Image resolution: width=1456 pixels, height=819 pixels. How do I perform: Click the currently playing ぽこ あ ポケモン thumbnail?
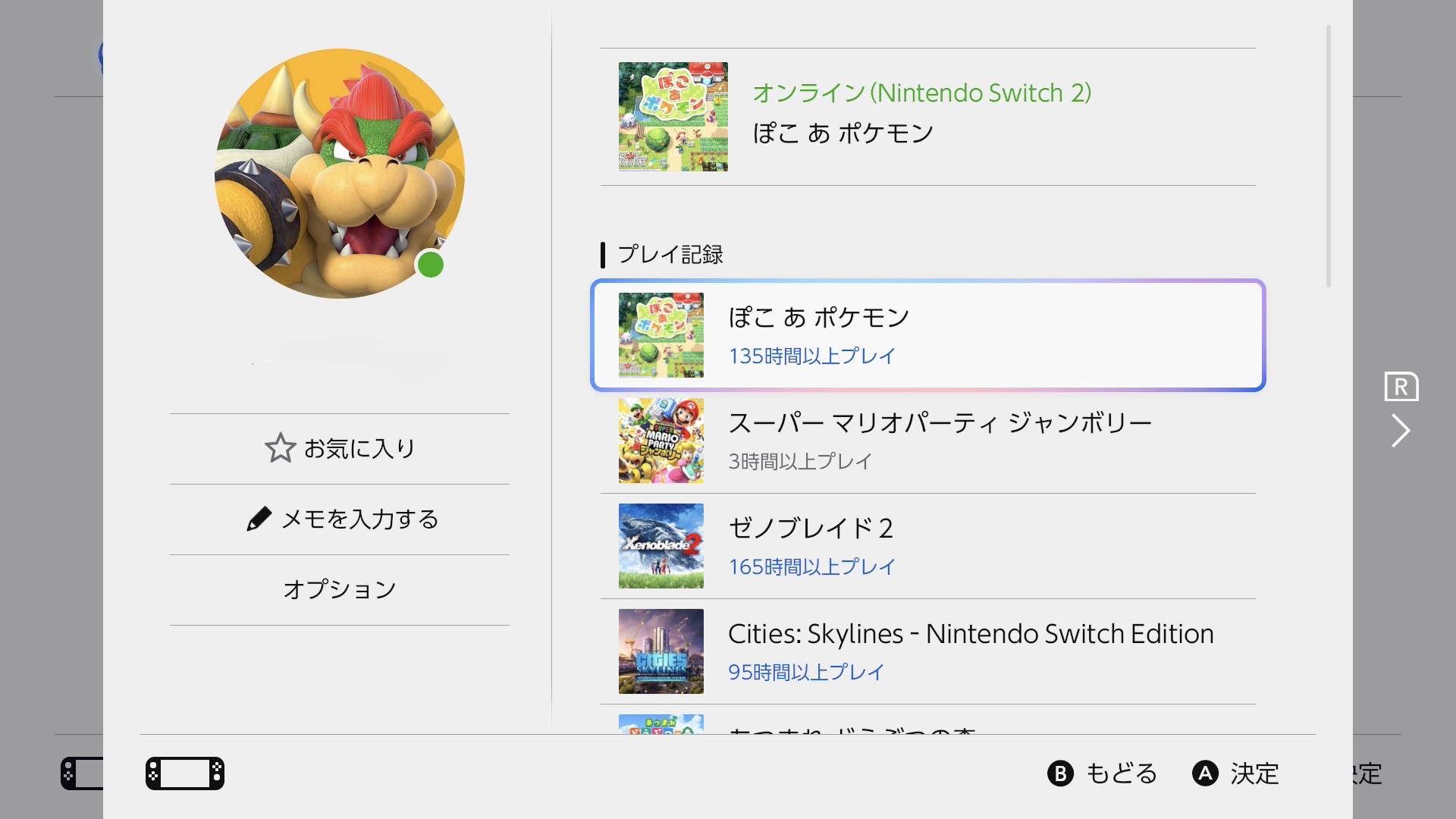click(673, 117)
